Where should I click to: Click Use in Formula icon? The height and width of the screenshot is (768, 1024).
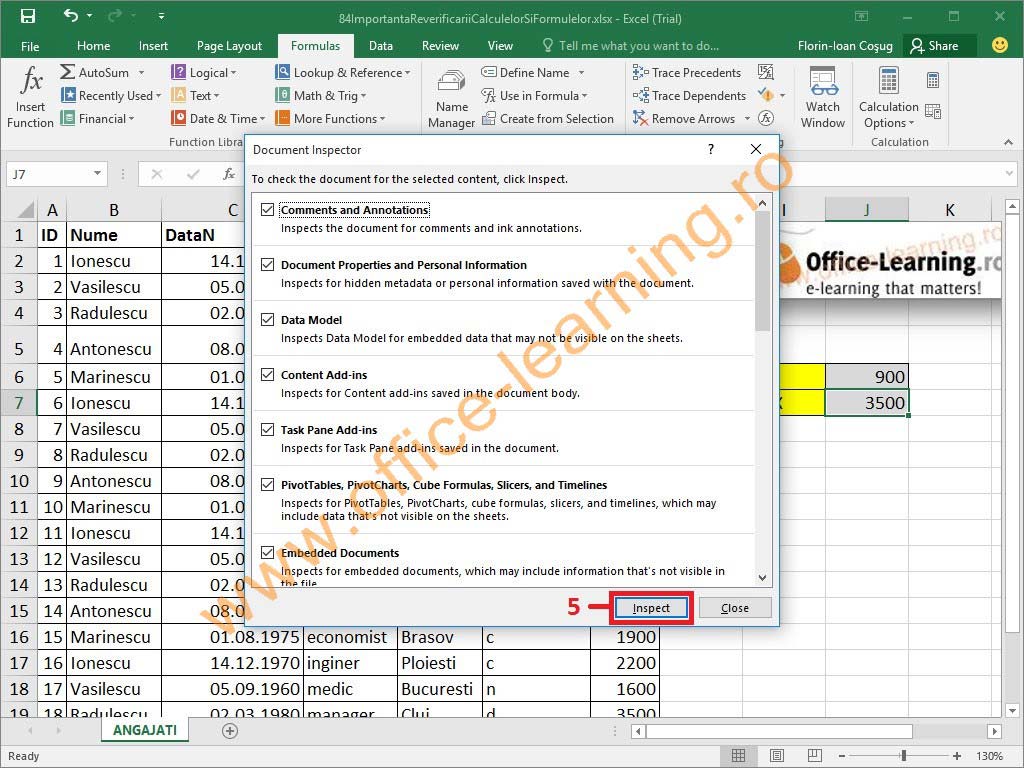488,95
